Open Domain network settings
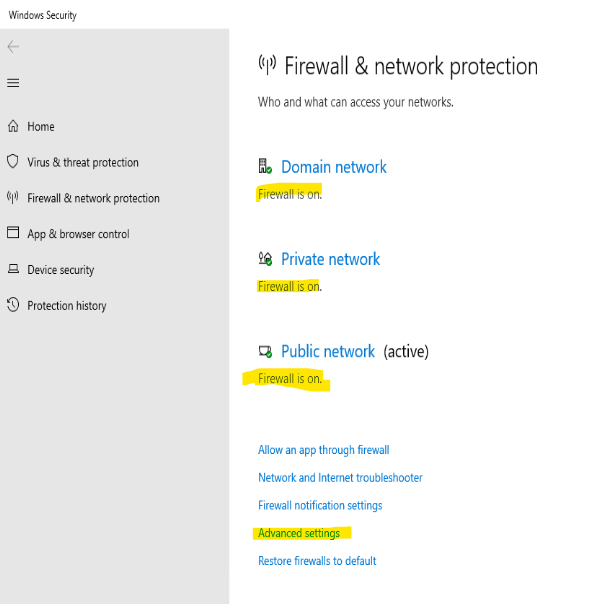 pos(334,167)
